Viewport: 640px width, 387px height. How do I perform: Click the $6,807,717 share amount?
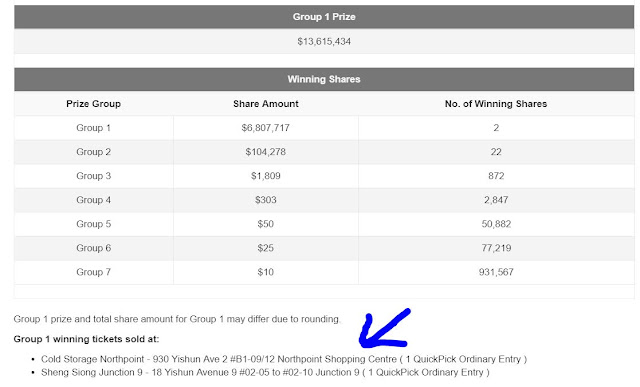click(x=266, y=128)
